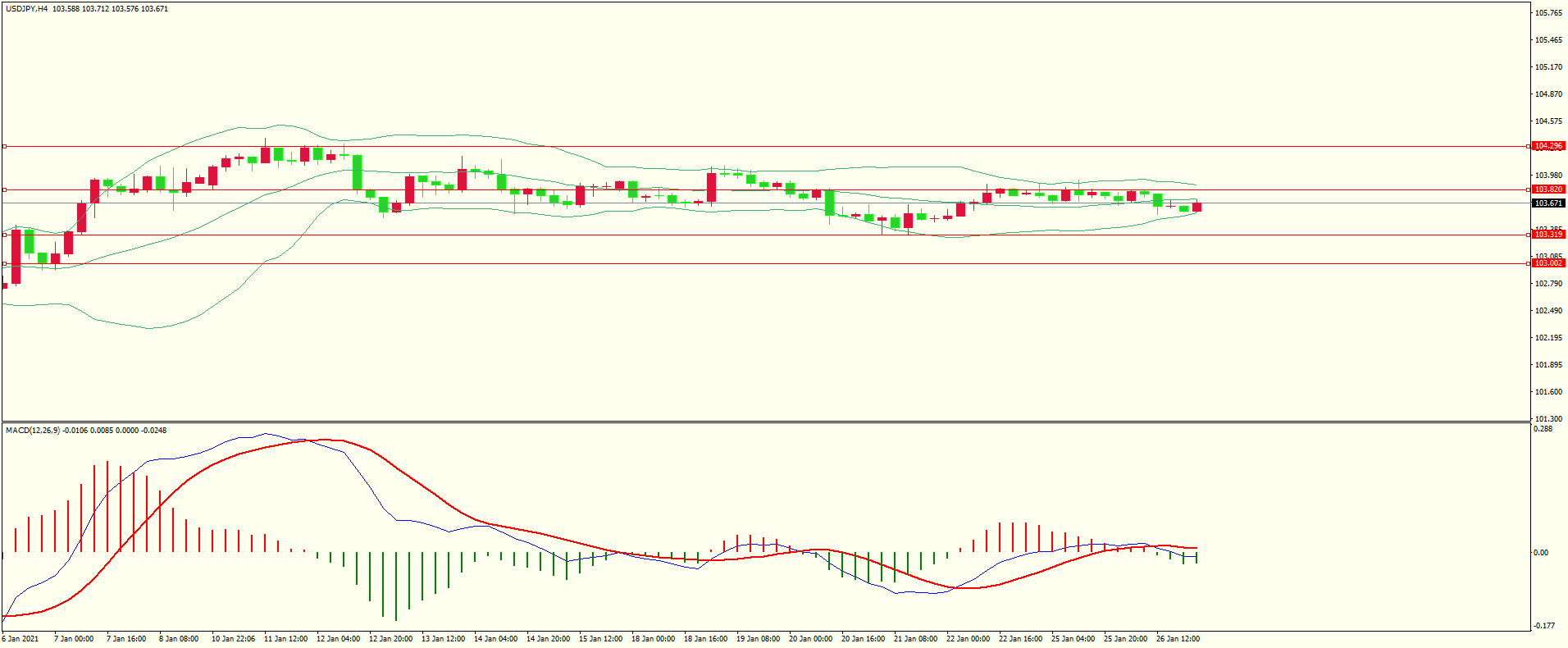Click the 0.288 MACD scale value
1568x648 pixels.
click(1543, 429)
